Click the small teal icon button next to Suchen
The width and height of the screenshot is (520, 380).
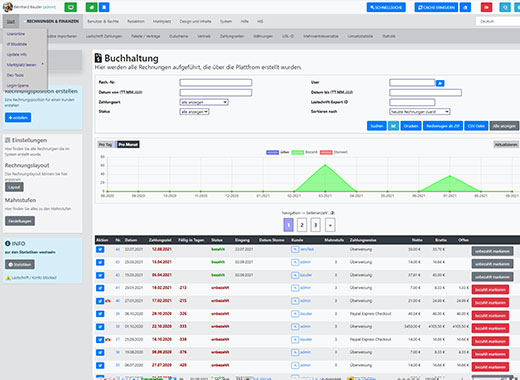click(393, 126)
